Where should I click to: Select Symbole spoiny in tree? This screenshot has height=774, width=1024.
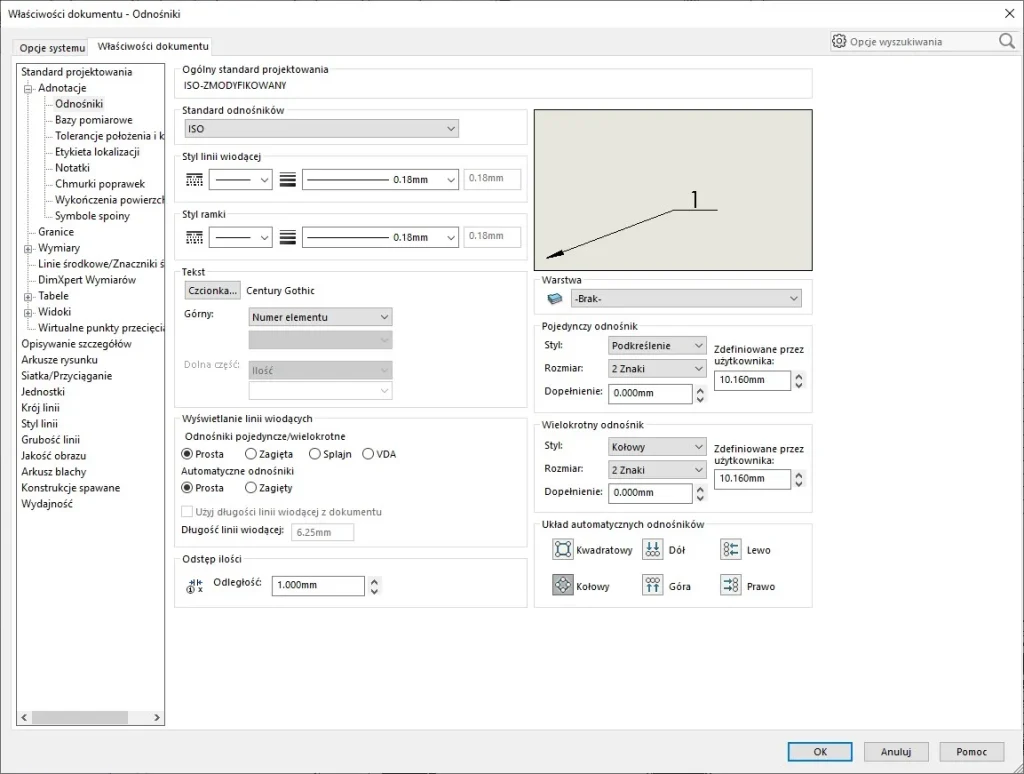click(92, 216)
